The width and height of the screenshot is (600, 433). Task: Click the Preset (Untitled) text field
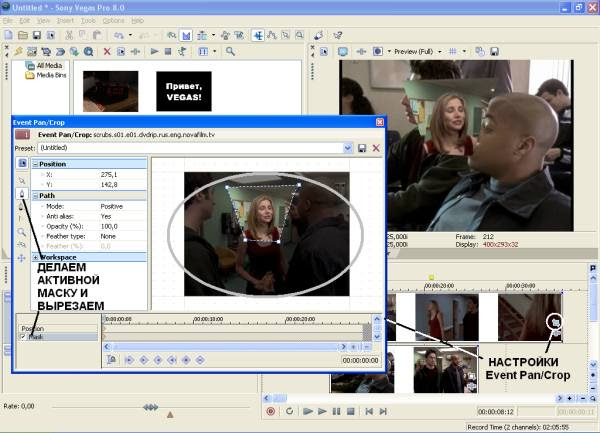click(191, 148)
